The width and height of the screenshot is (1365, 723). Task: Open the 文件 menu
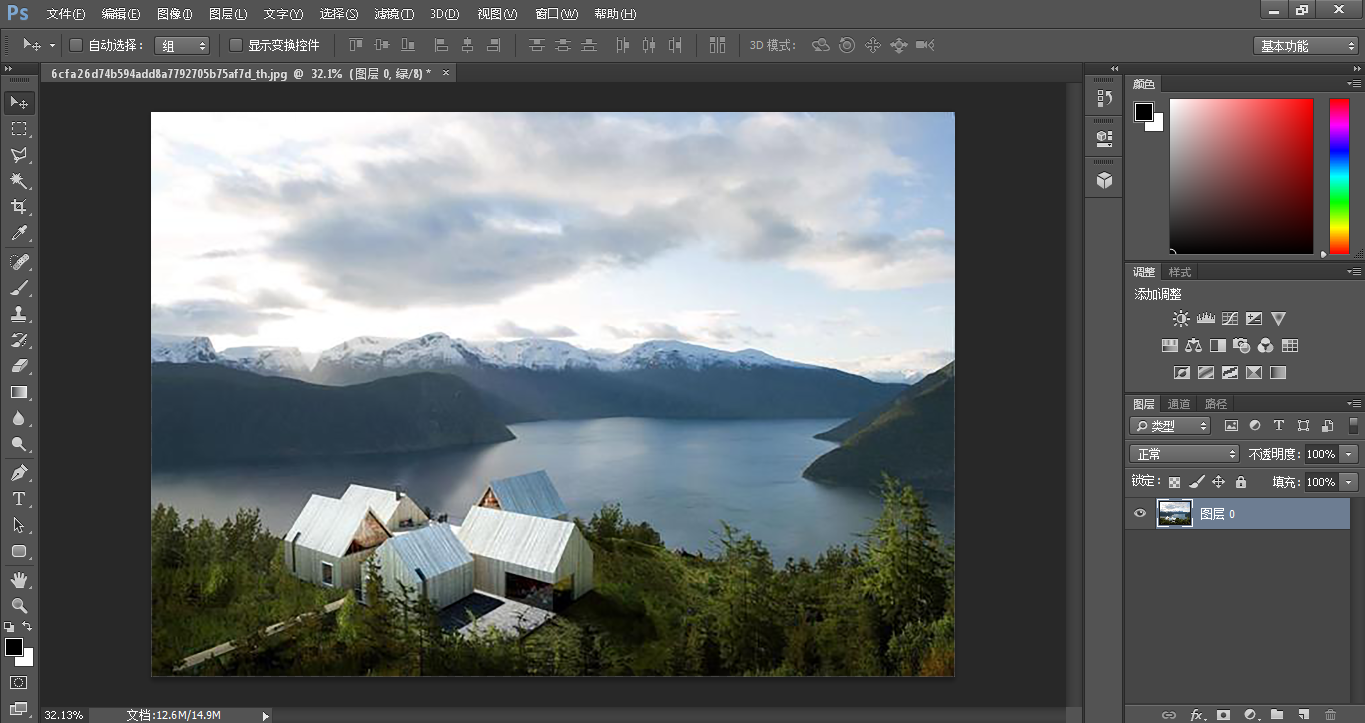pos(66,14)
